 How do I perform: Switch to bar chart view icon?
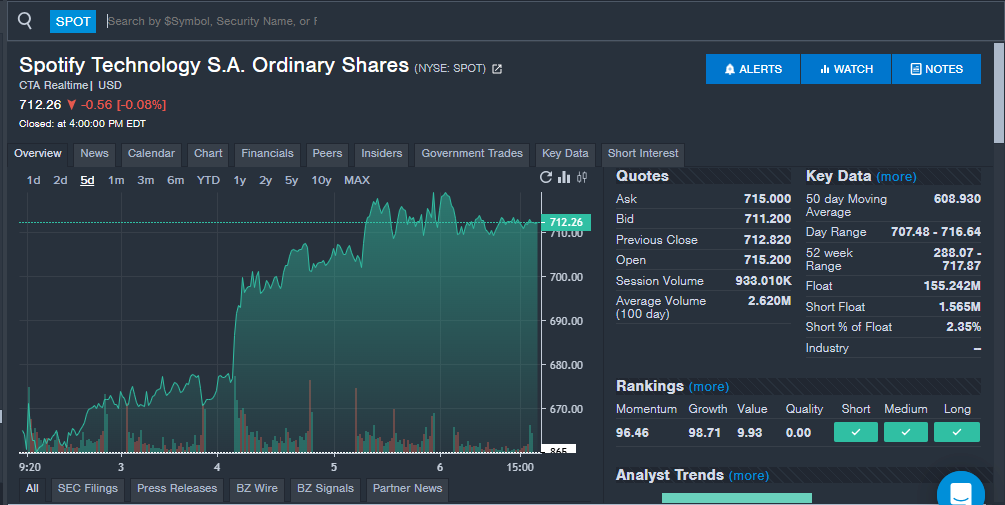(564, 178)
